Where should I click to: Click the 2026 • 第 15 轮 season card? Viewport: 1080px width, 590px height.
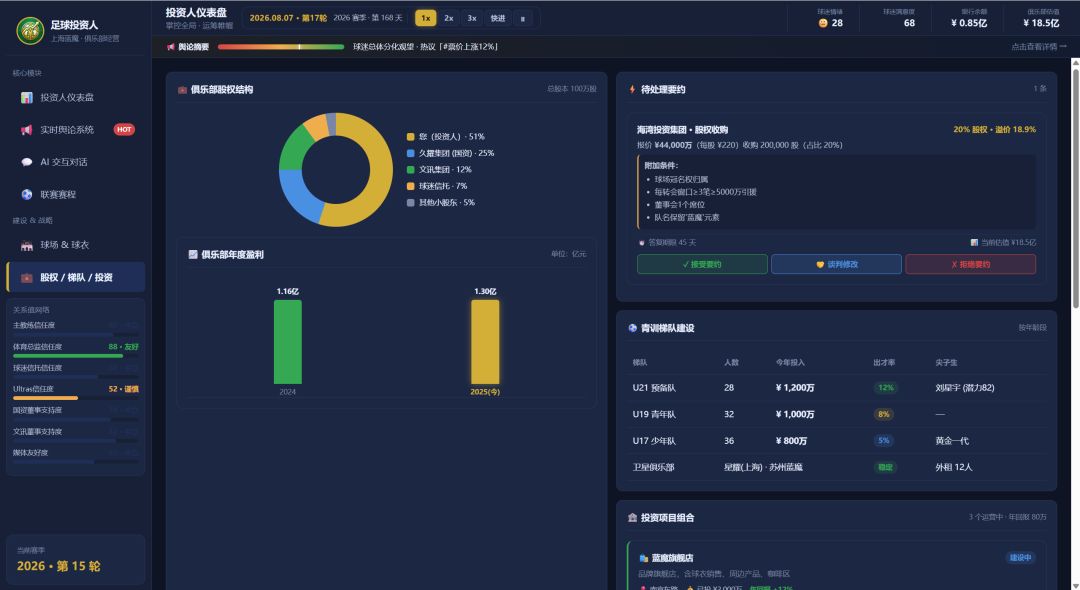76,560
